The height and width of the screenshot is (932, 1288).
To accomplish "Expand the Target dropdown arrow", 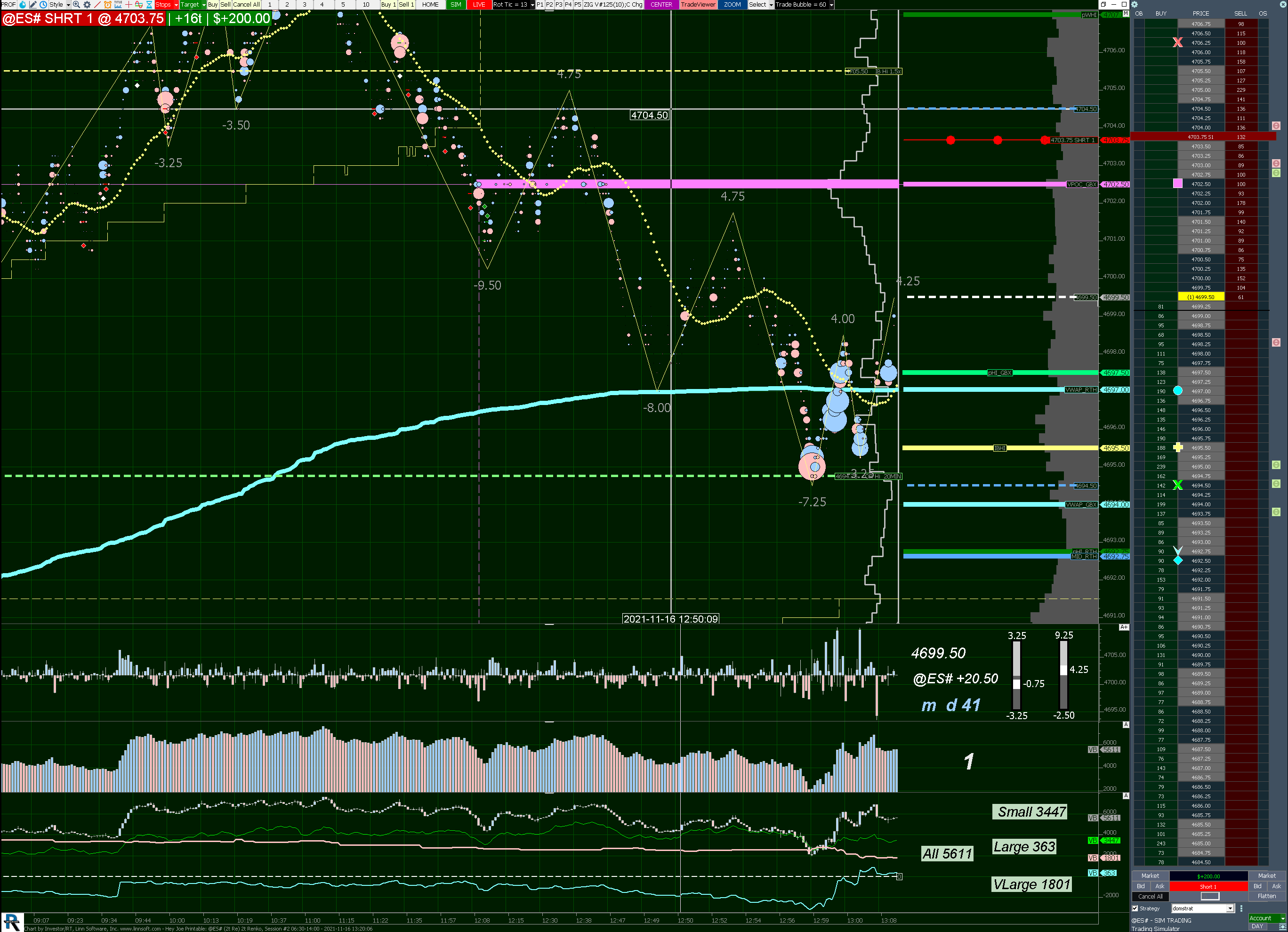I will (x=203, y=5).
